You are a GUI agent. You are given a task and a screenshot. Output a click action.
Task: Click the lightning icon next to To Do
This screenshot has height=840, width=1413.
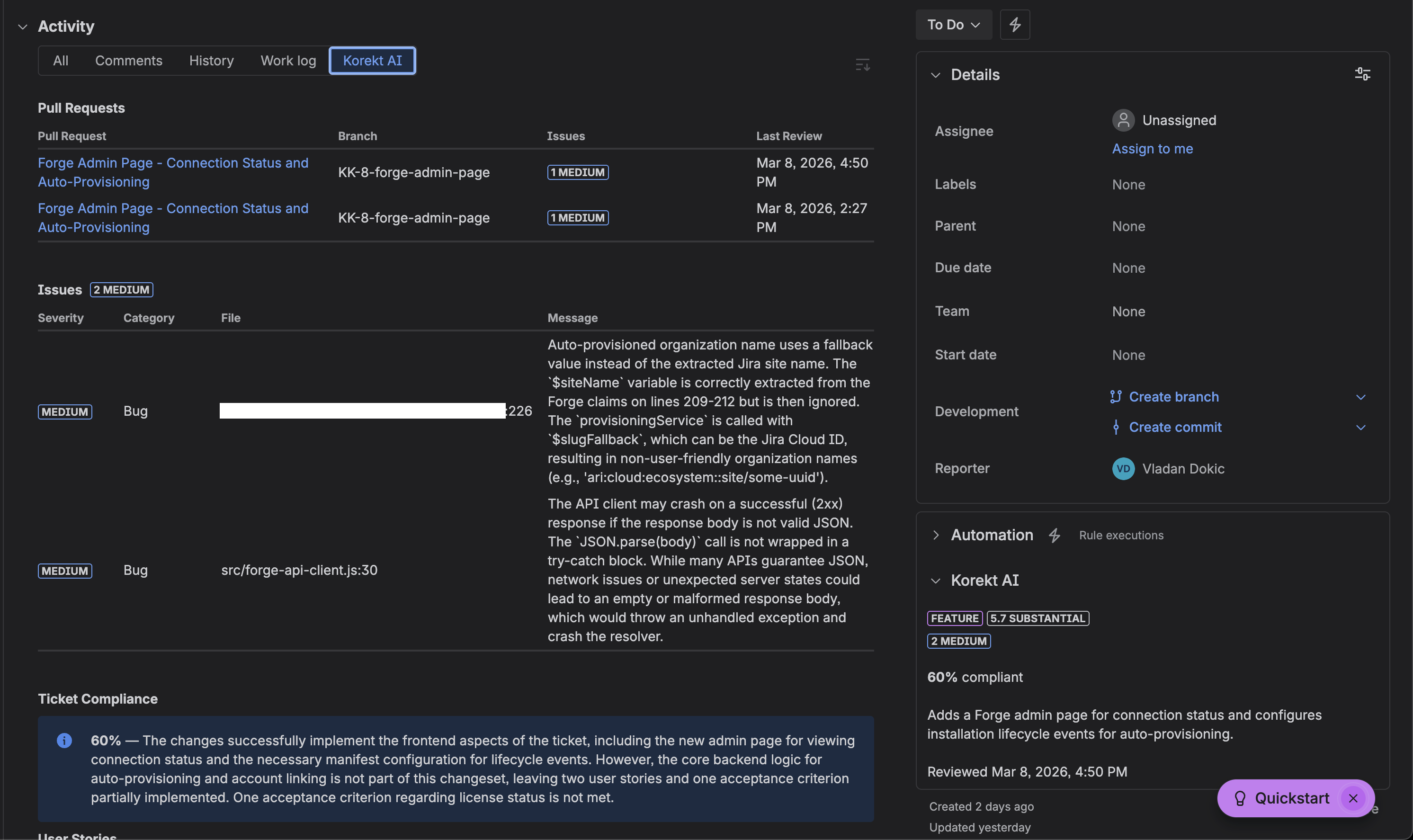point(1015,24)
